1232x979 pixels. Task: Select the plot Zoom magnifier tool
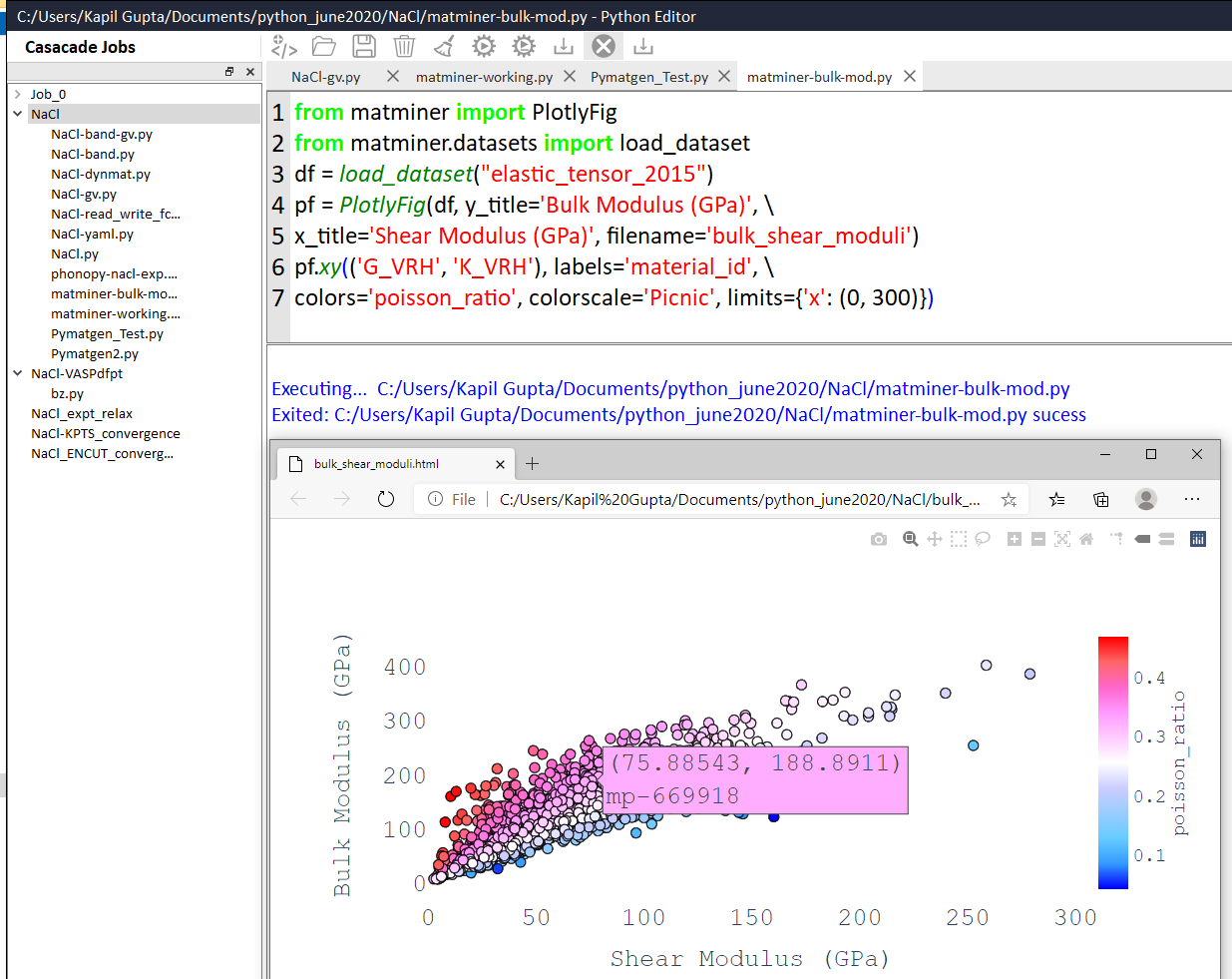(x=911, y=539)
